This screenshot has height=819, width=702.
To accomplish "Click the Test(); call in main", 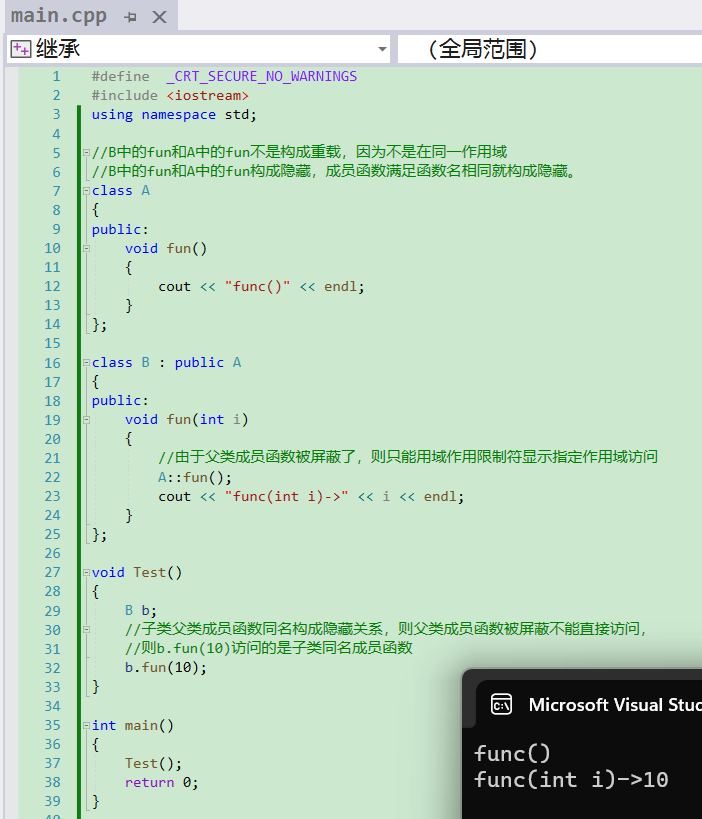I will (x=153, y=764).
